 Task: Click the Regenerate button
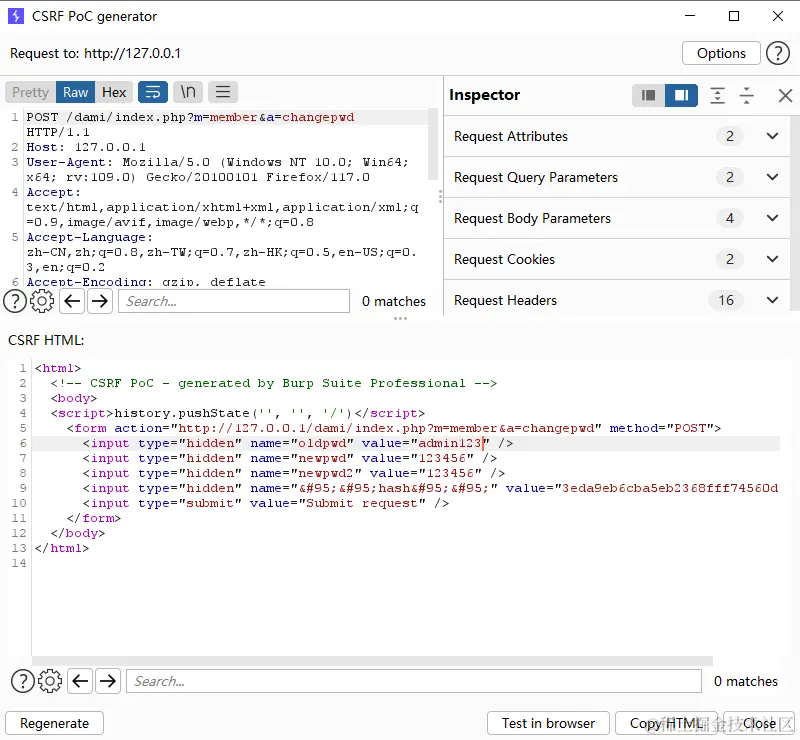55,723
